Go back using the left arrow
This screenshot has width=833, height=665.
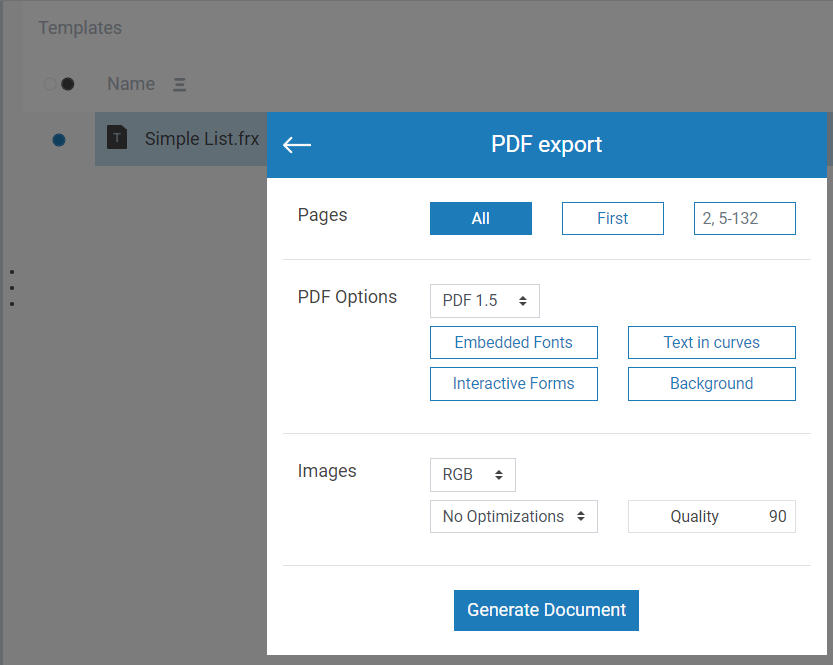click(297, 145)
